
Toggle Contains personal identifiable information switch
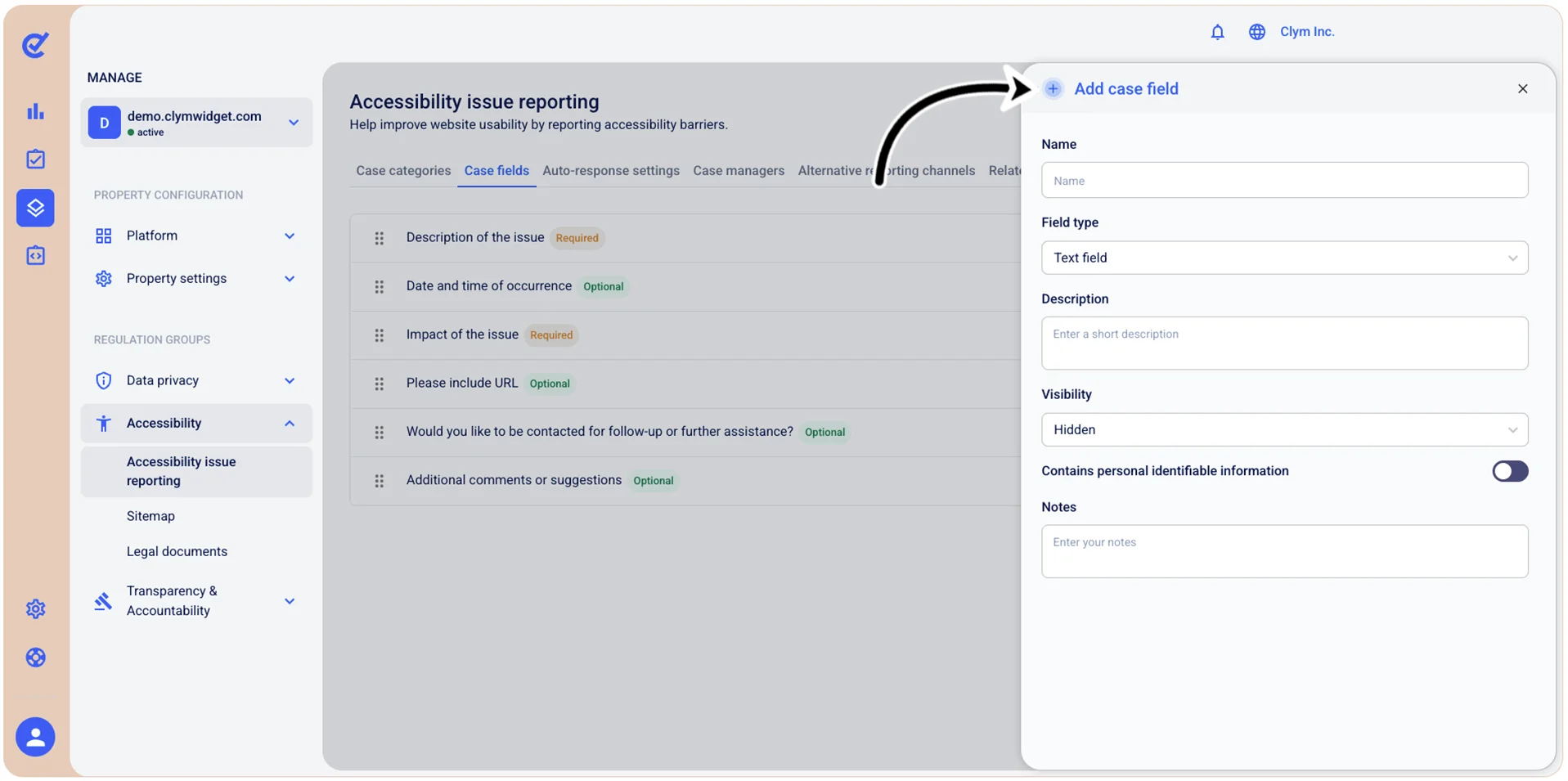[1510, 471]
